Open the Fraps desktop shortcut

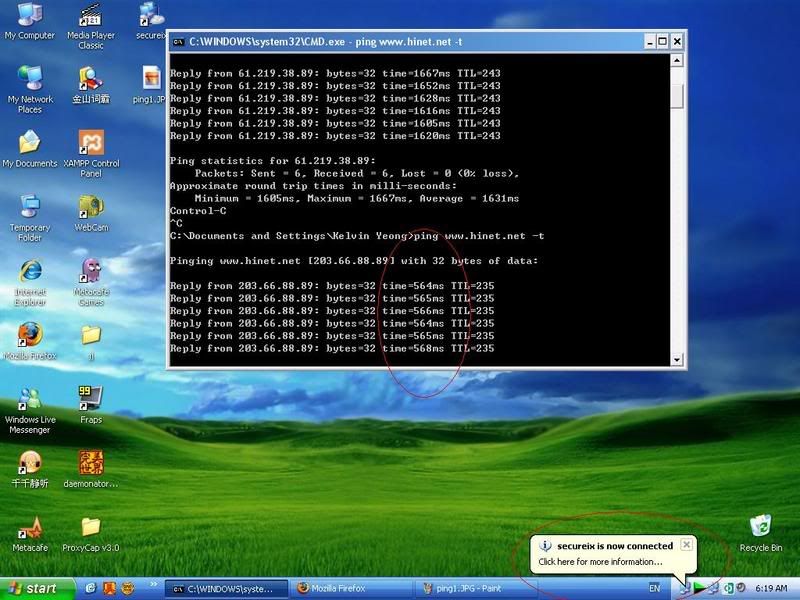click(90, 398)
